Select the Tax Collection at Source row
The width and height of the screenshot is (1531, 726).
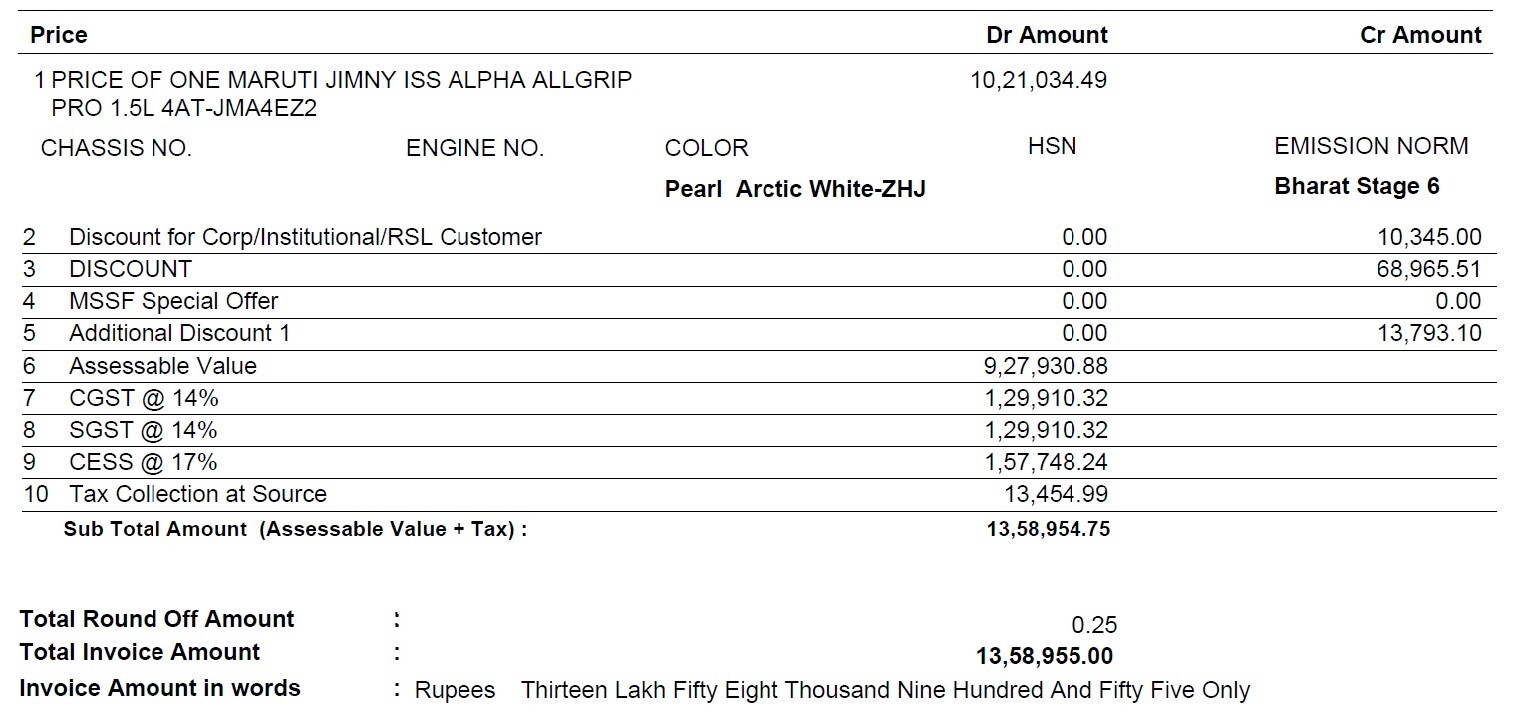point(197,494)
